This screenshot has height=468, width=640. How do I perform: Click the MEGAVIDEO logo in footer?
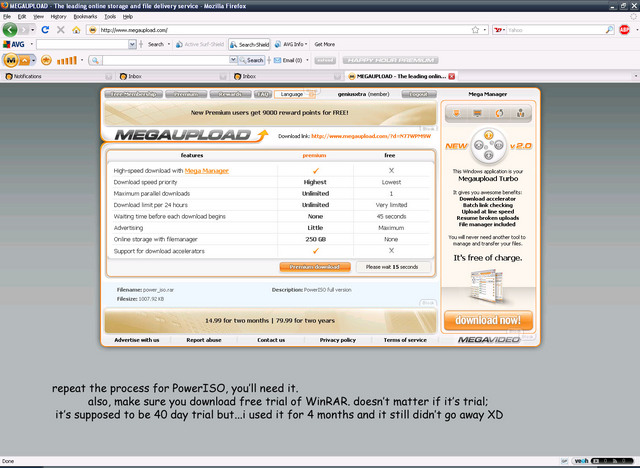(489, 339)
